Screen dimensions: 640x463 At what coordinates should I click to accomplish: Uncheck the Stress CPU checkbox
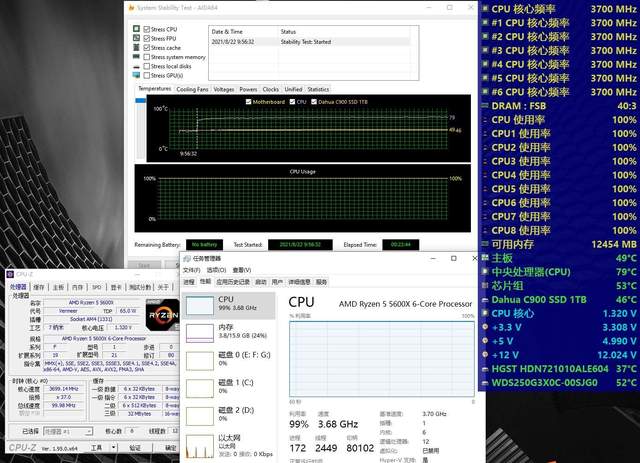pos(147,29)
